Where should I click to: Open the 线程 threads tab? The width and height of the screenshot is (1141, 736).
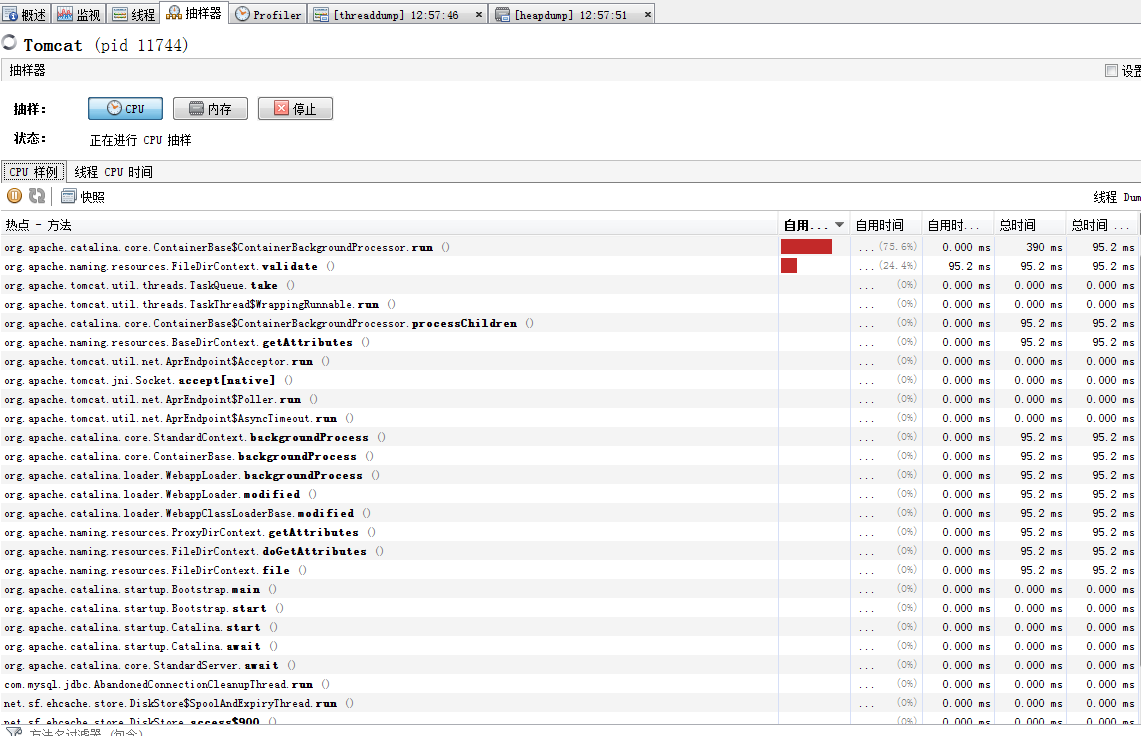pos(133,14)
